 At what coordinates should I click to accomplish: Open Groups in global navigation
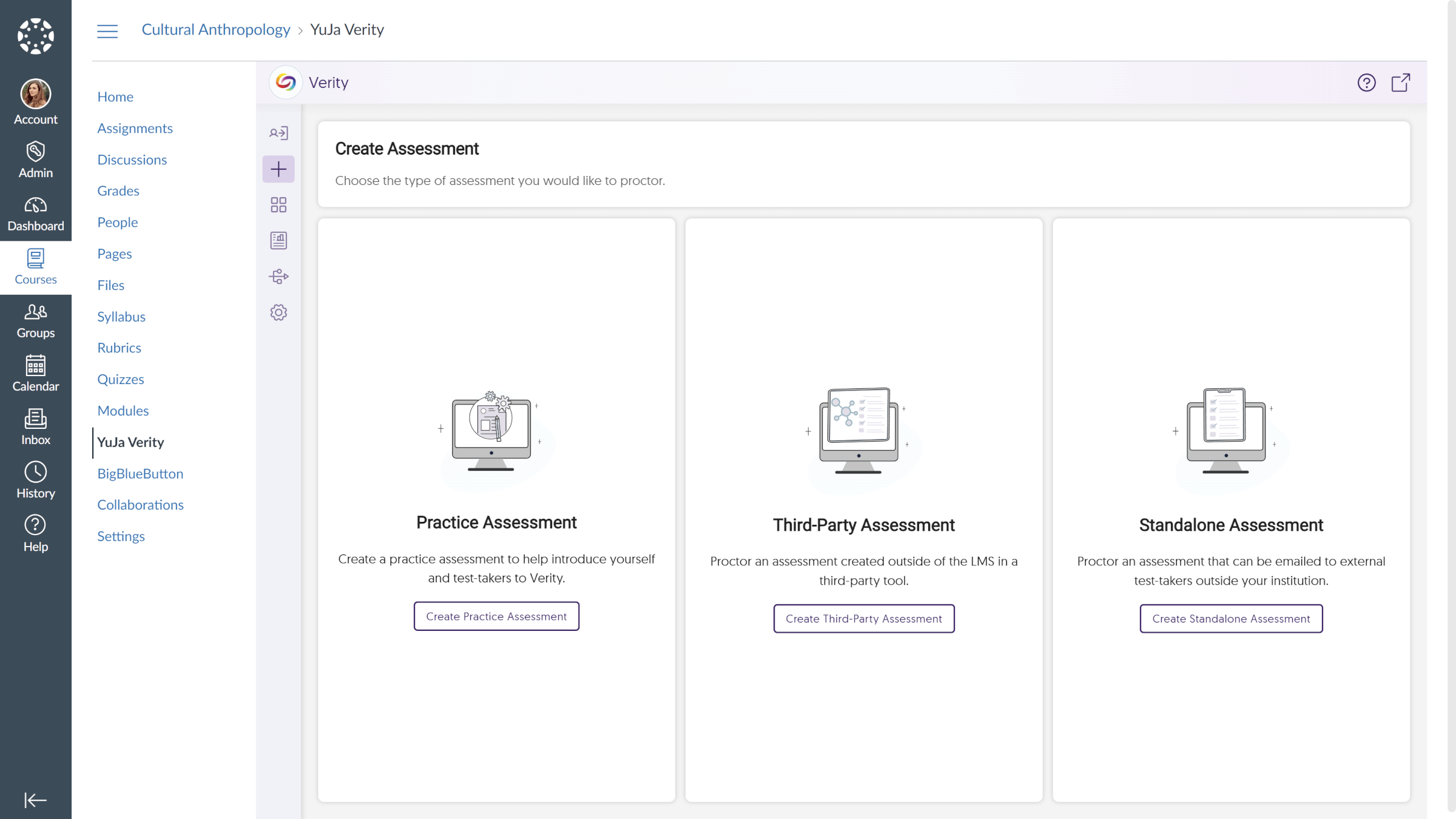click(35, 320)
